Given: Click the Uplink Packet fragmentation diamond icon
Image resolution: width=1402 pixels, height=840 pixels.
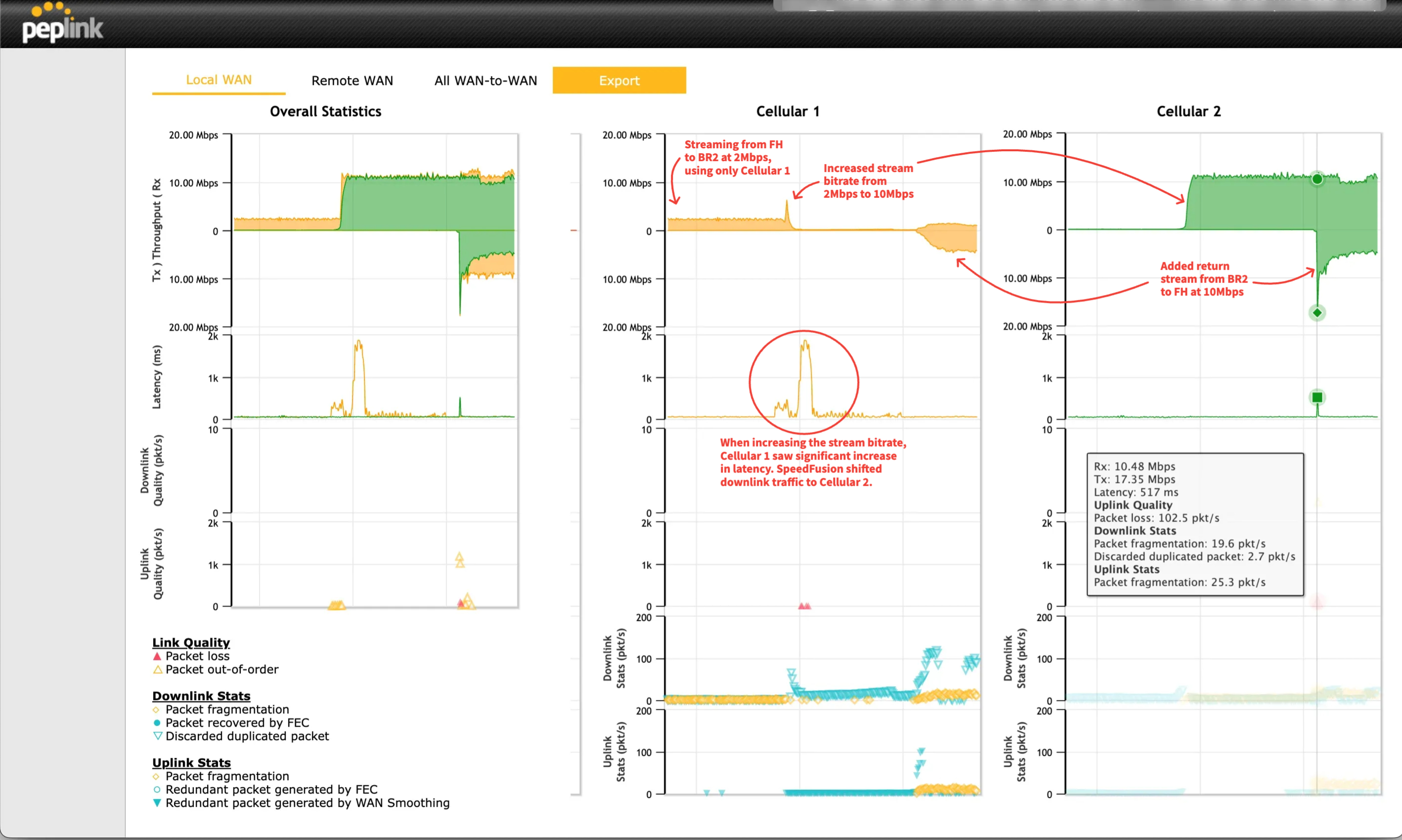Looking at the screenshot, I should coord(156,777).
